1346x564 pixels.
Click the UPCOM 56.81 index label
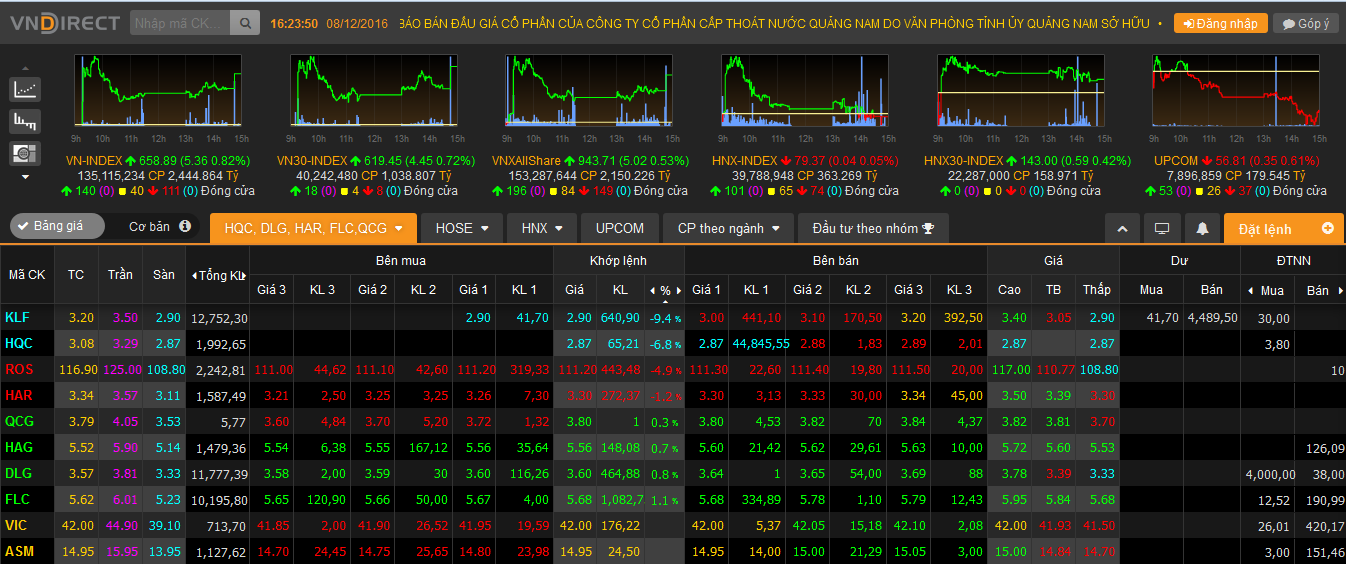(1236, 160)
